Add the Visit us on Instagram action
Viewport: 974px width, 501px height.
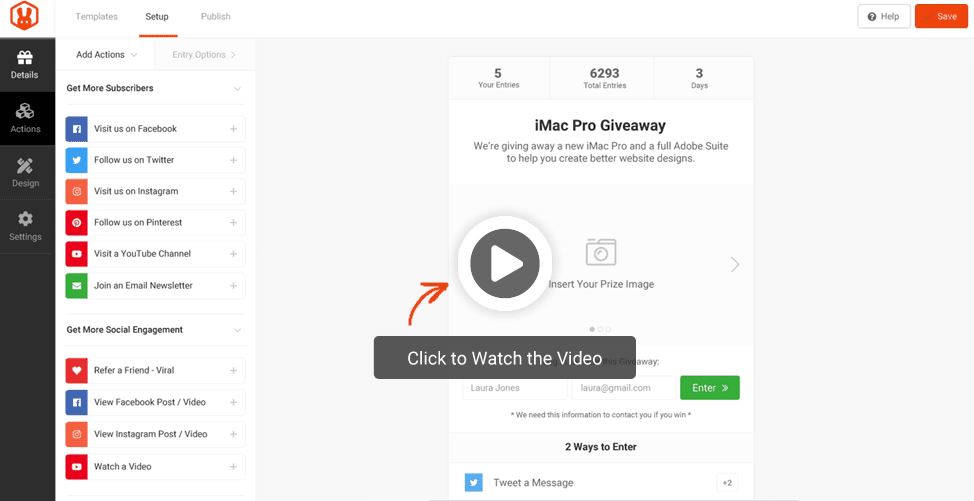(155, 191)
